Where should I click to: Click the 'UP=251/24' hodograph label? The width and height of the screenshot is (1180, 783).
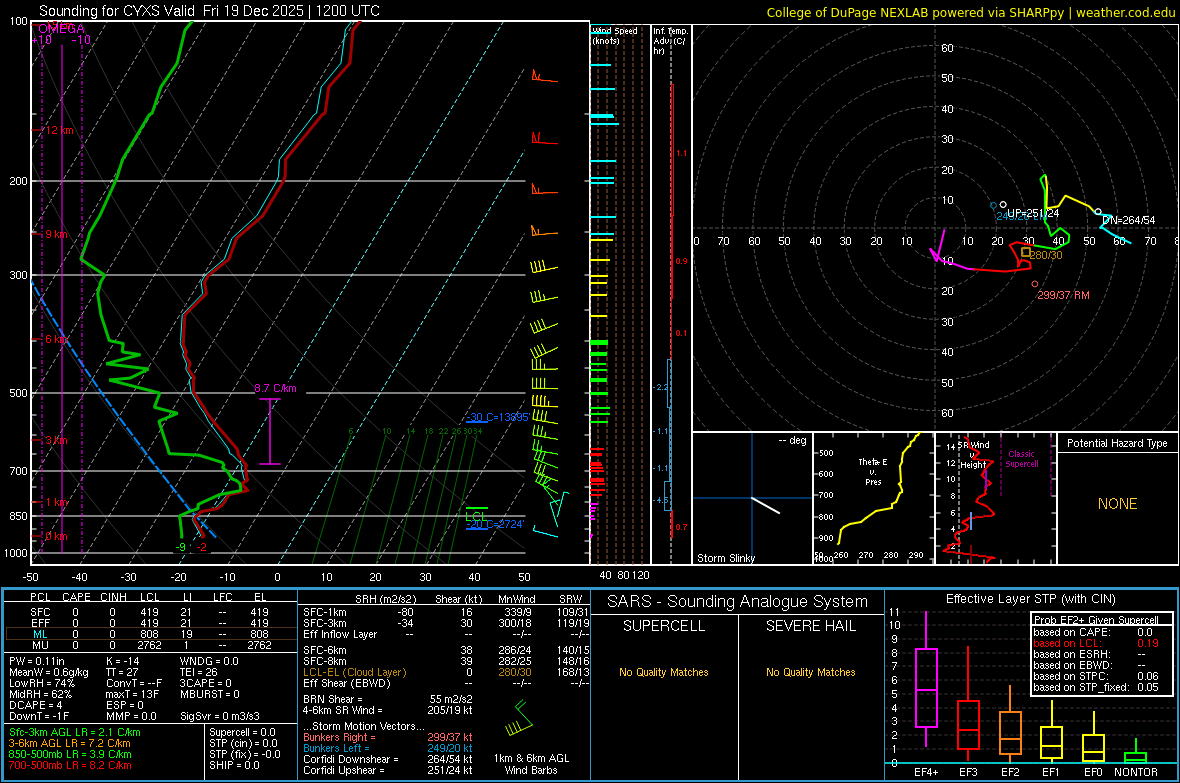point(1033,213)
